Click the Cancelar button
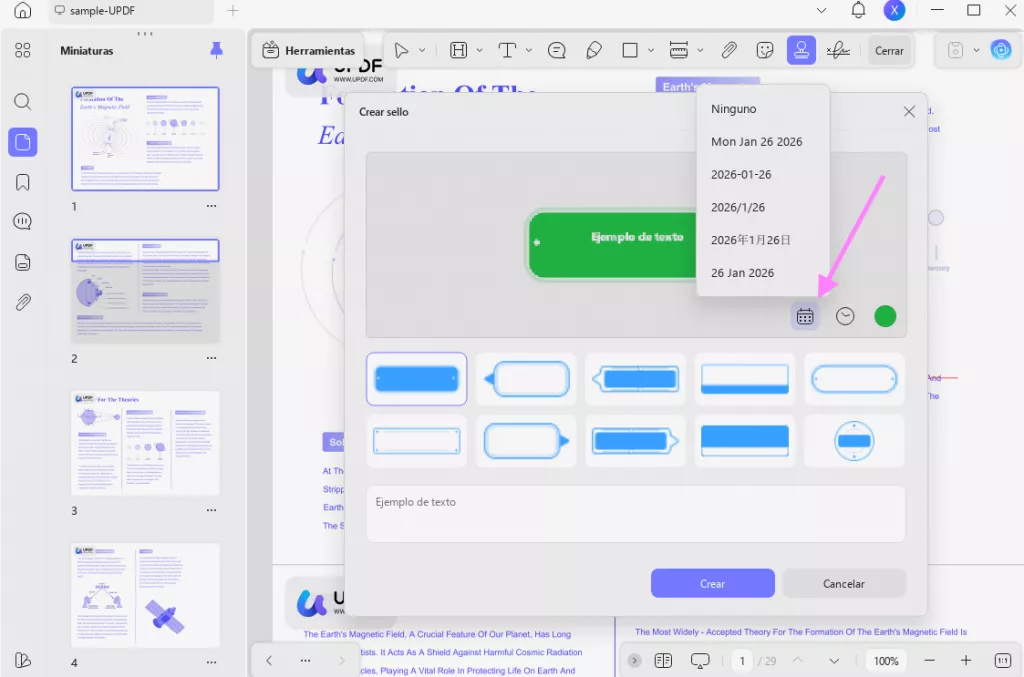 [843, 584]
